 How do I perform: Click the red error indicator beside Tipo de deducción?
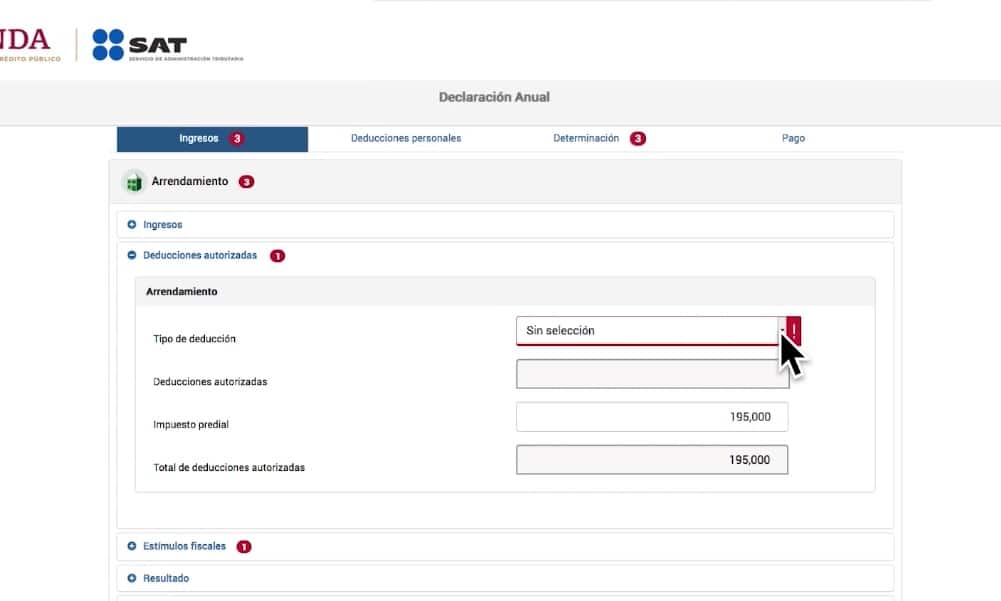[794, 330]
